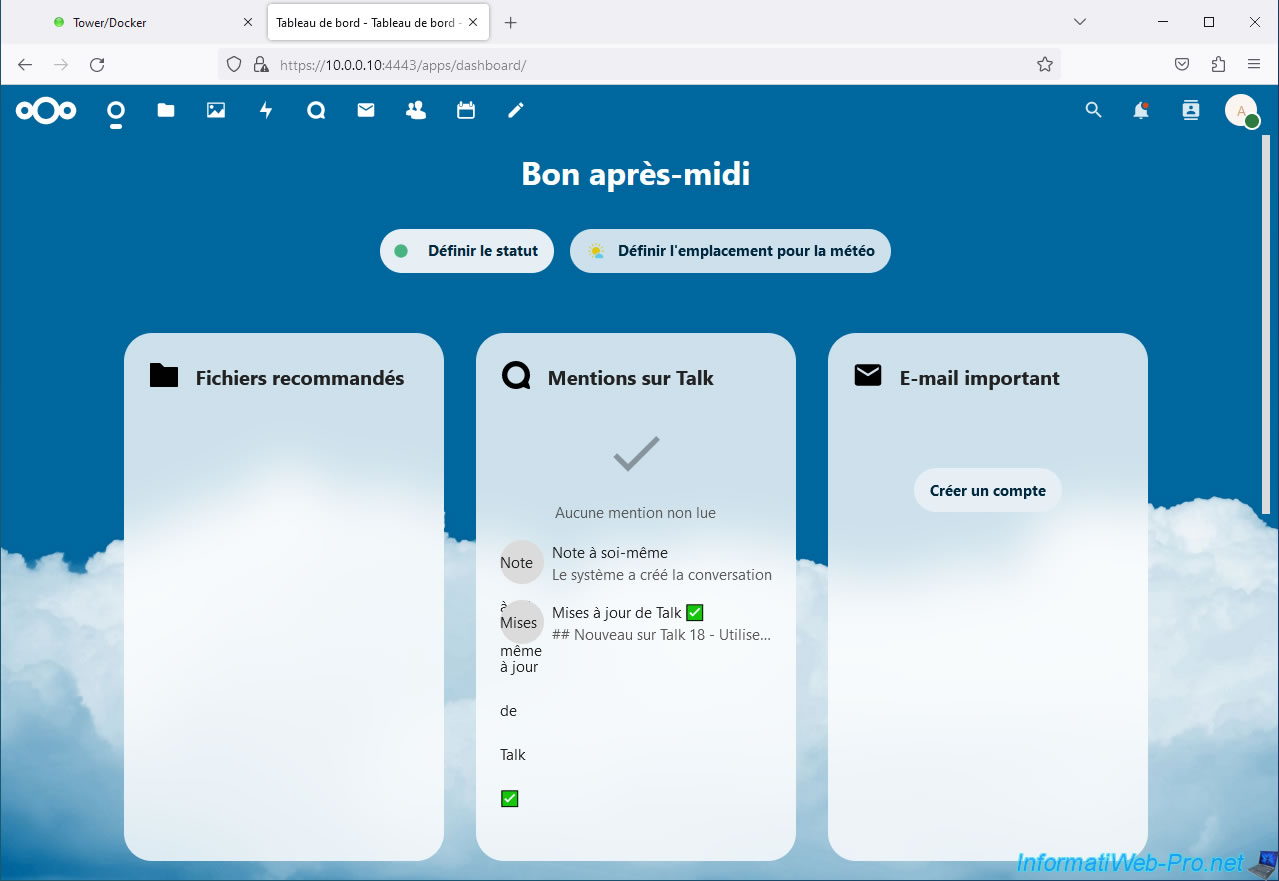Click the Nextcloud logo

point(46,111)
